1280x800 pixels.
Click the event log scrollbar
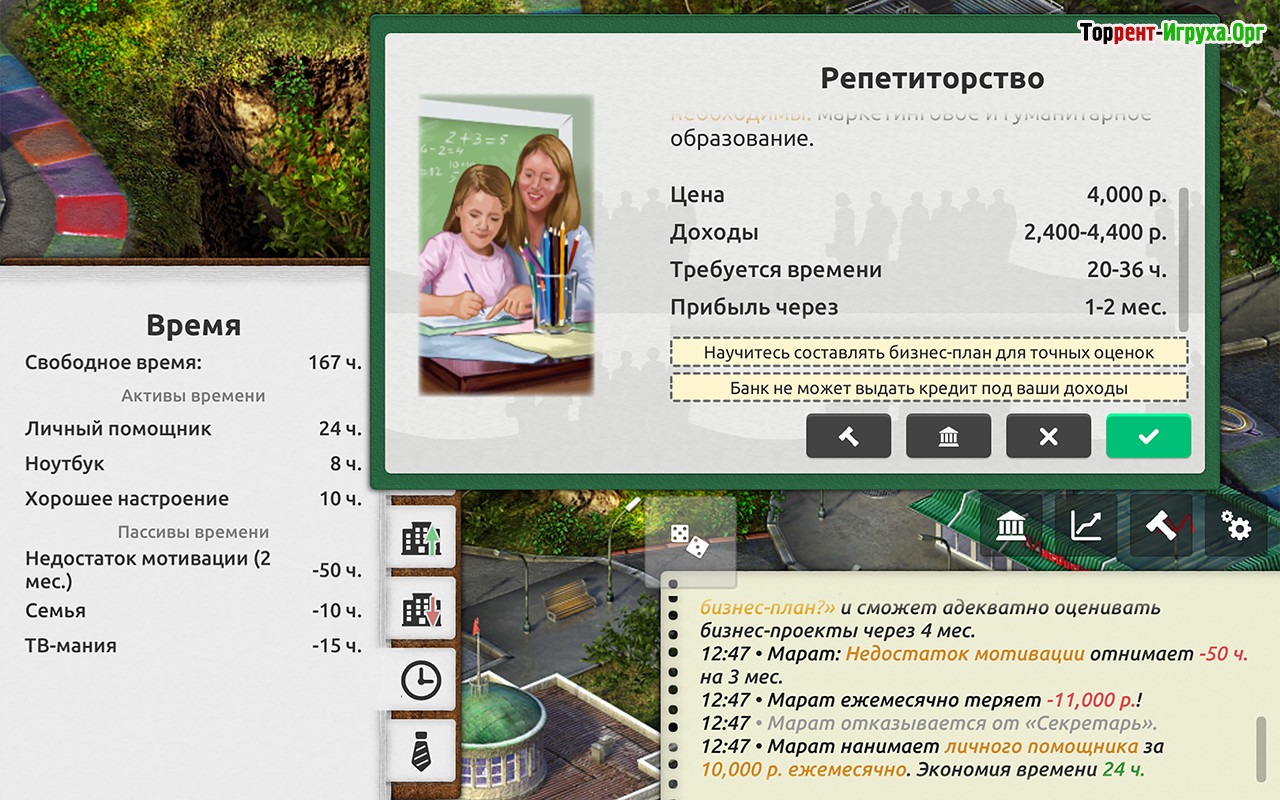point(1260,745)
